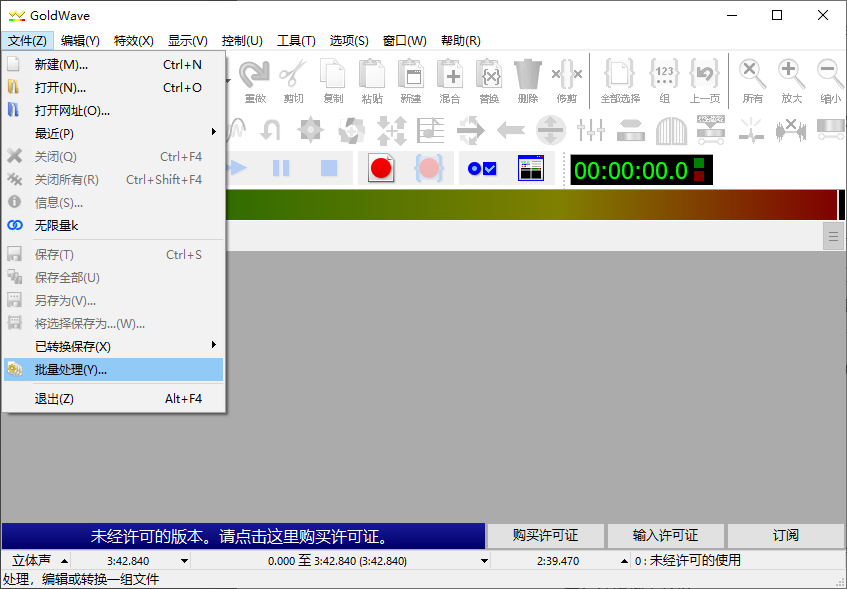Select 打开网址(O)... menu entry
This screenshot has width=847, height=589.
click(113, 110)
